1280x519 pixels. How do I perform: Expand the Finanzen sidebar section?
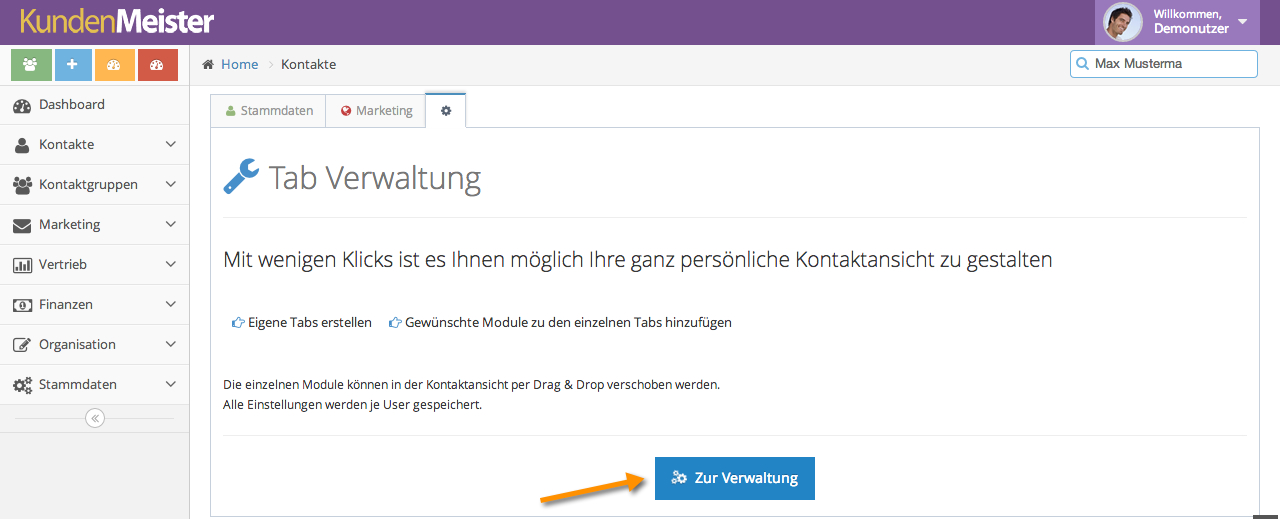(94, 305)
